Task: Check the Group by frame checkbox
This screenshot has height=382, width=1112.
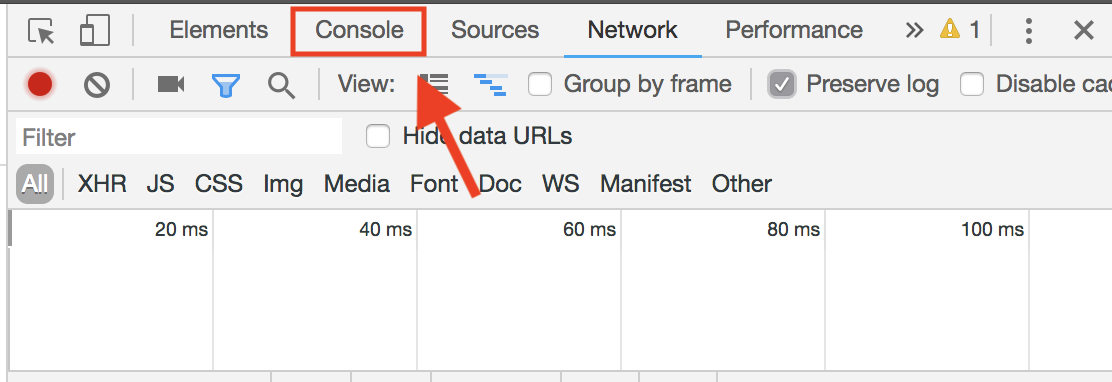Action: [x=540, y=85]
